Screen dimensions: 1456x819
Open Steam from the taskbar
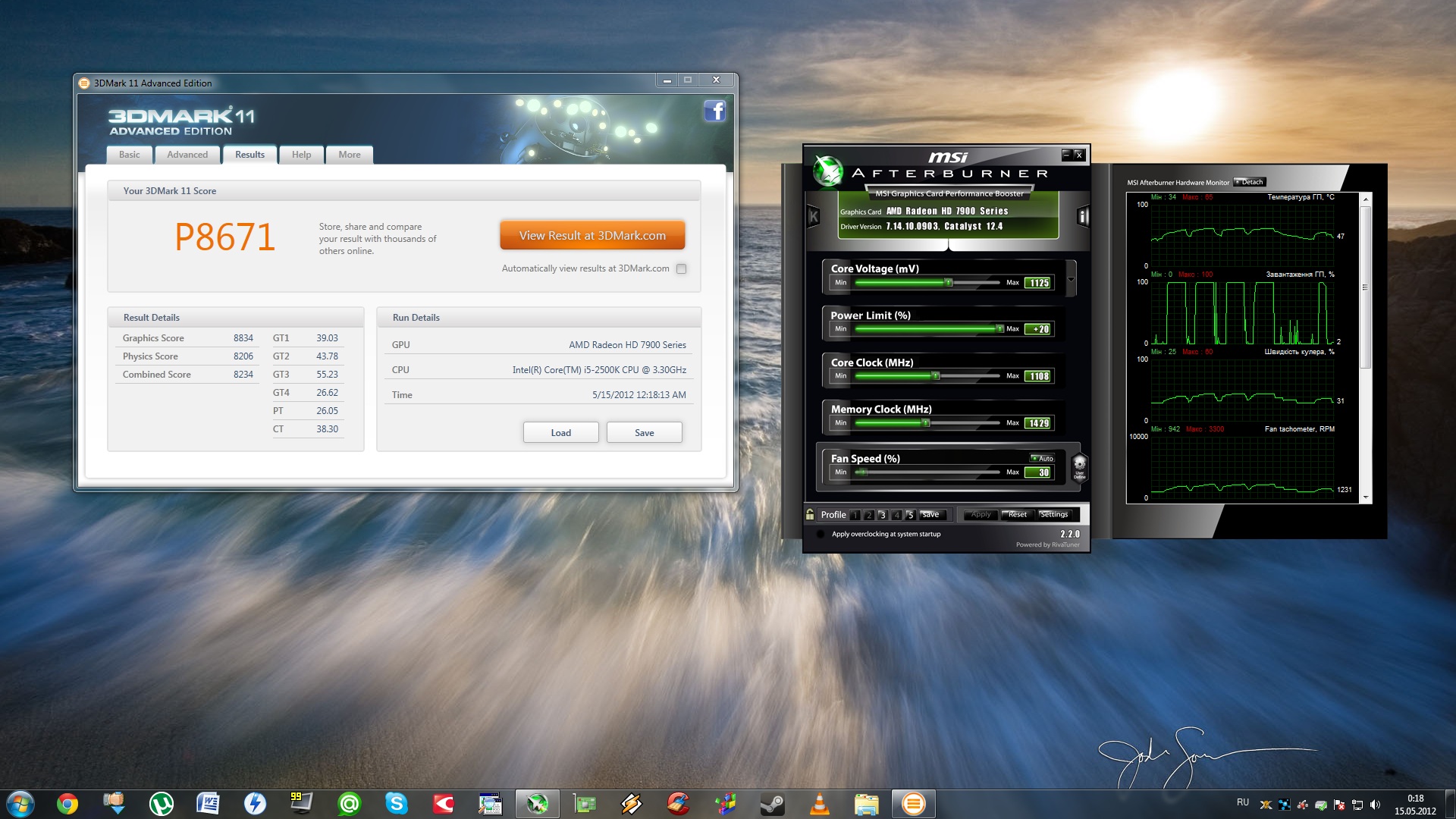point(772,804)
